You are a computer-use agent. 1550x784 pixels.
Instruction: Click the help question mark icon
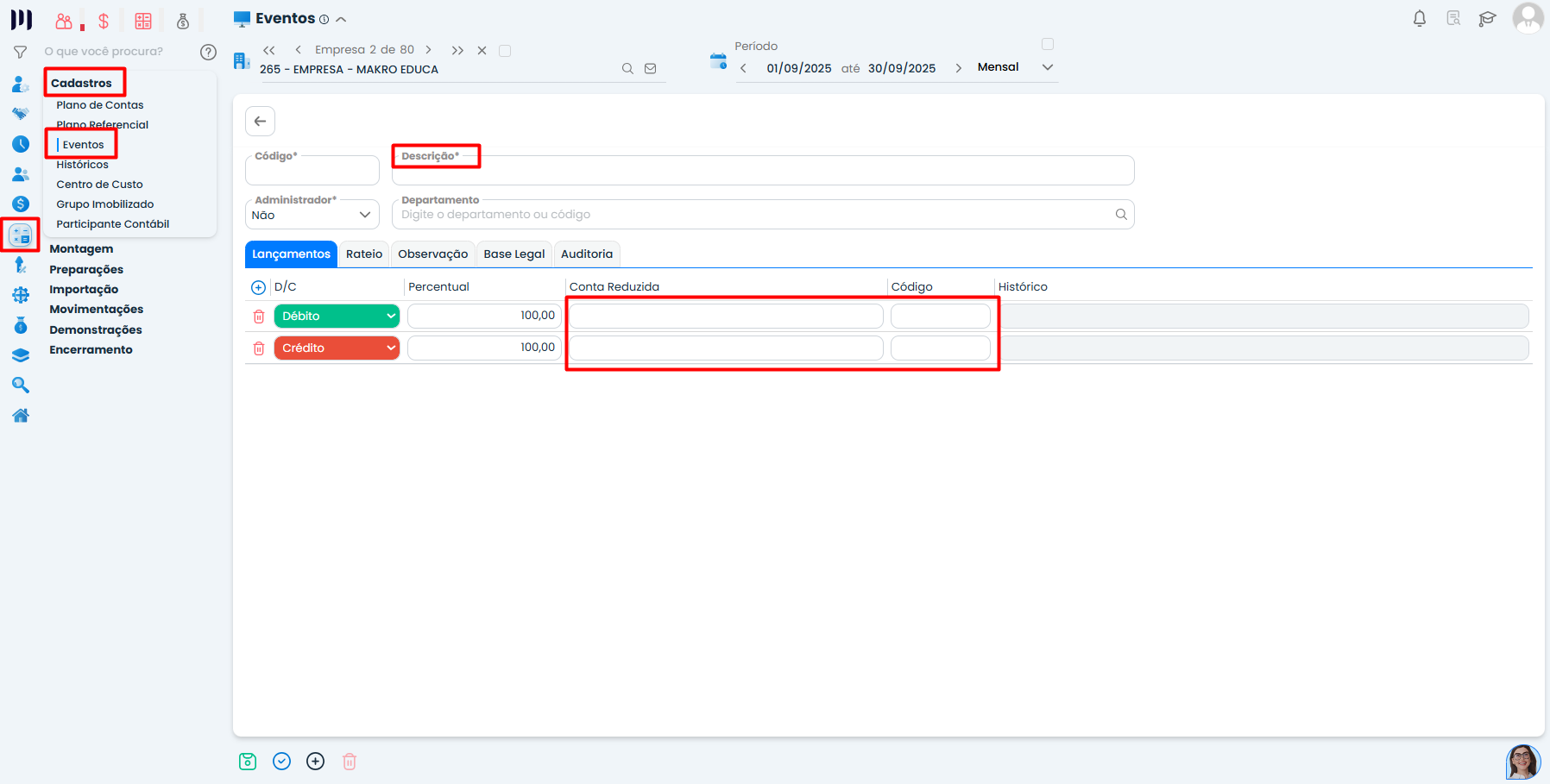click(x=208, y=52)
